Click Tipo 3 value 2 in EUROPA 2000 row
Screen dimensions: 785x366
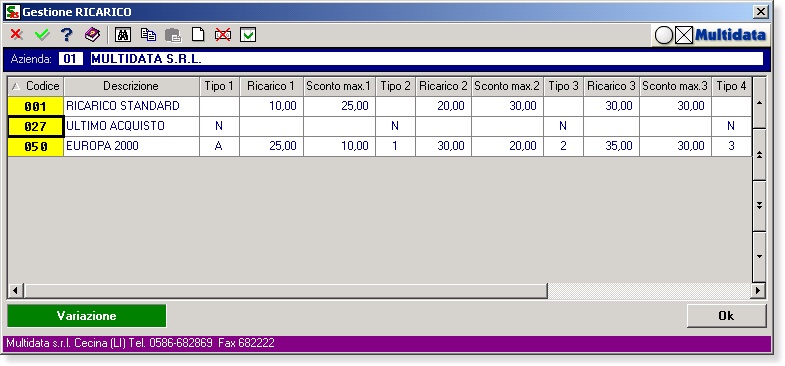[564, 146]
